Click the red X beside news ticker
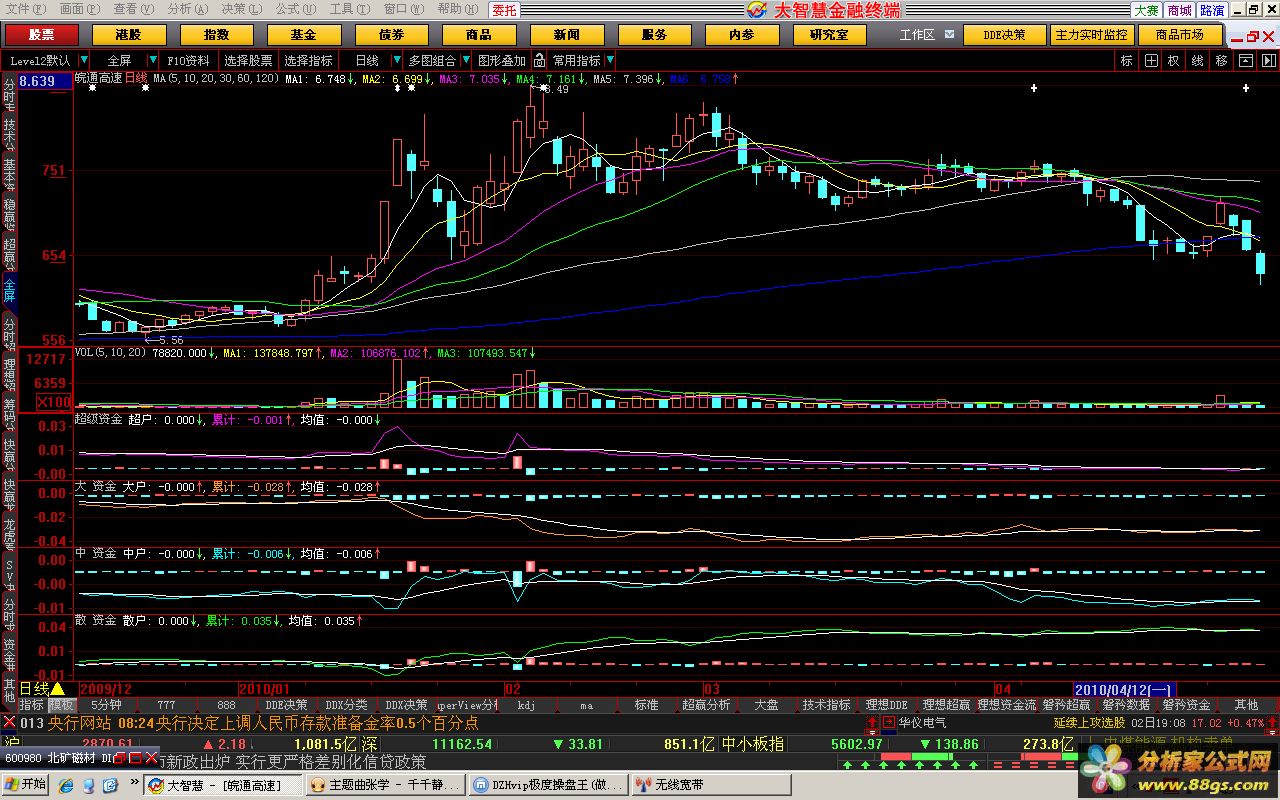The height and width of the screenshot is (800, 1280). (9, 722)
